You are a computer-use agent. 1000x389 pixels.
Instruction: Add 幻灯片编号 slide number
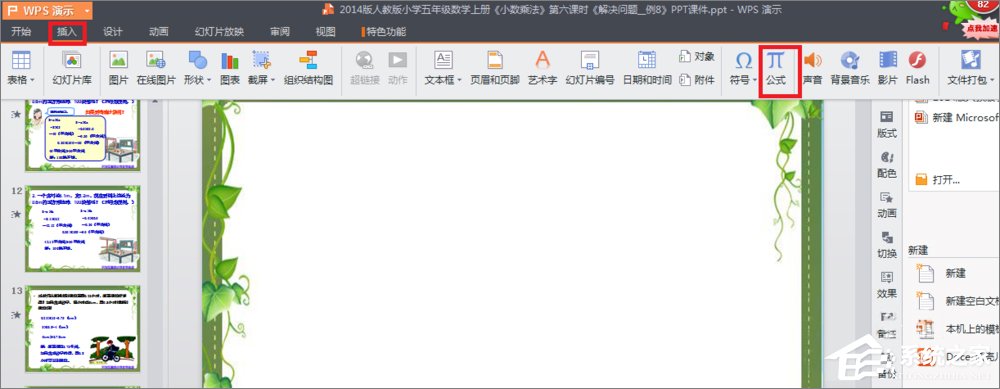590,68
